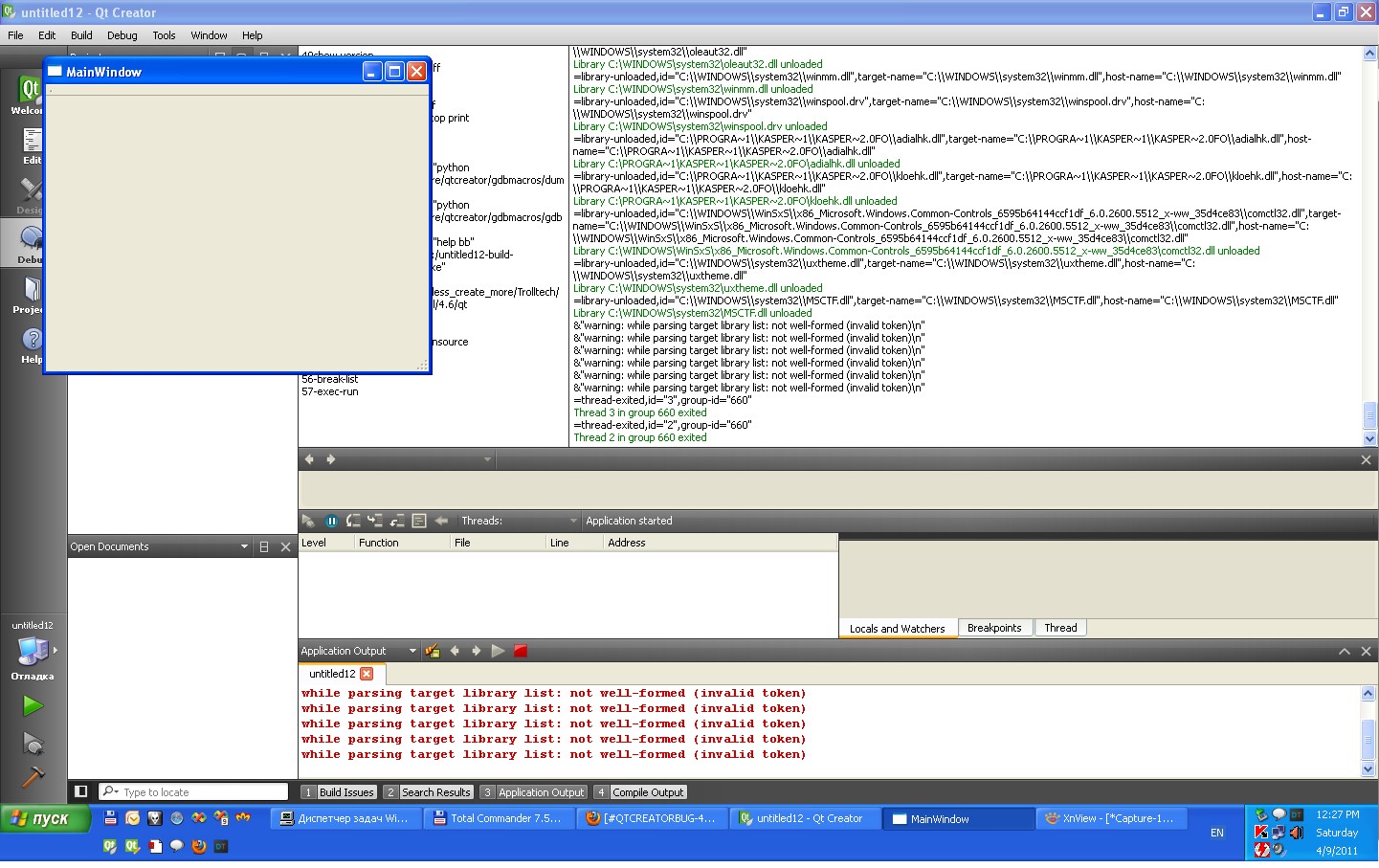Click the Step Over debugger icon
The height and width of the screenshot is (868, 1379).
click(x=353, y=521)
